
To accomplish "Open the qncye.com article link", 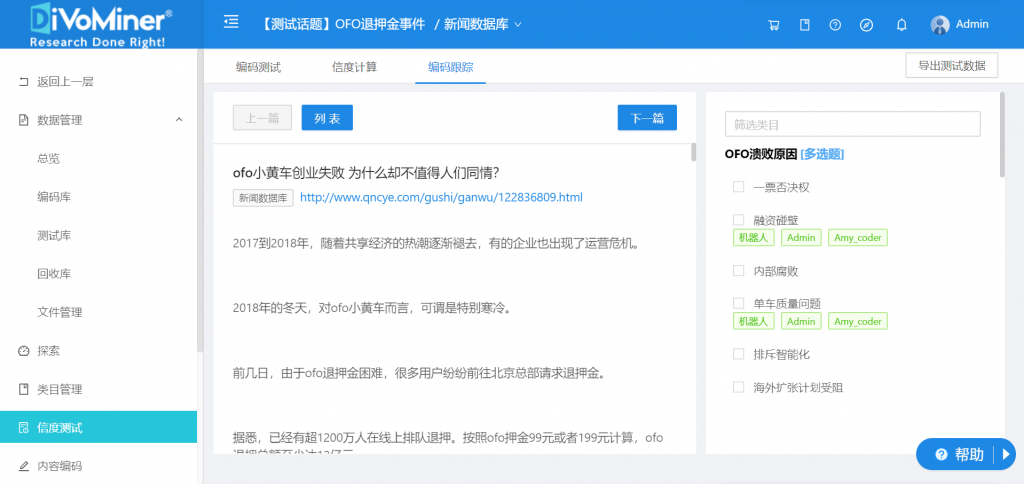I will [441, 197].
